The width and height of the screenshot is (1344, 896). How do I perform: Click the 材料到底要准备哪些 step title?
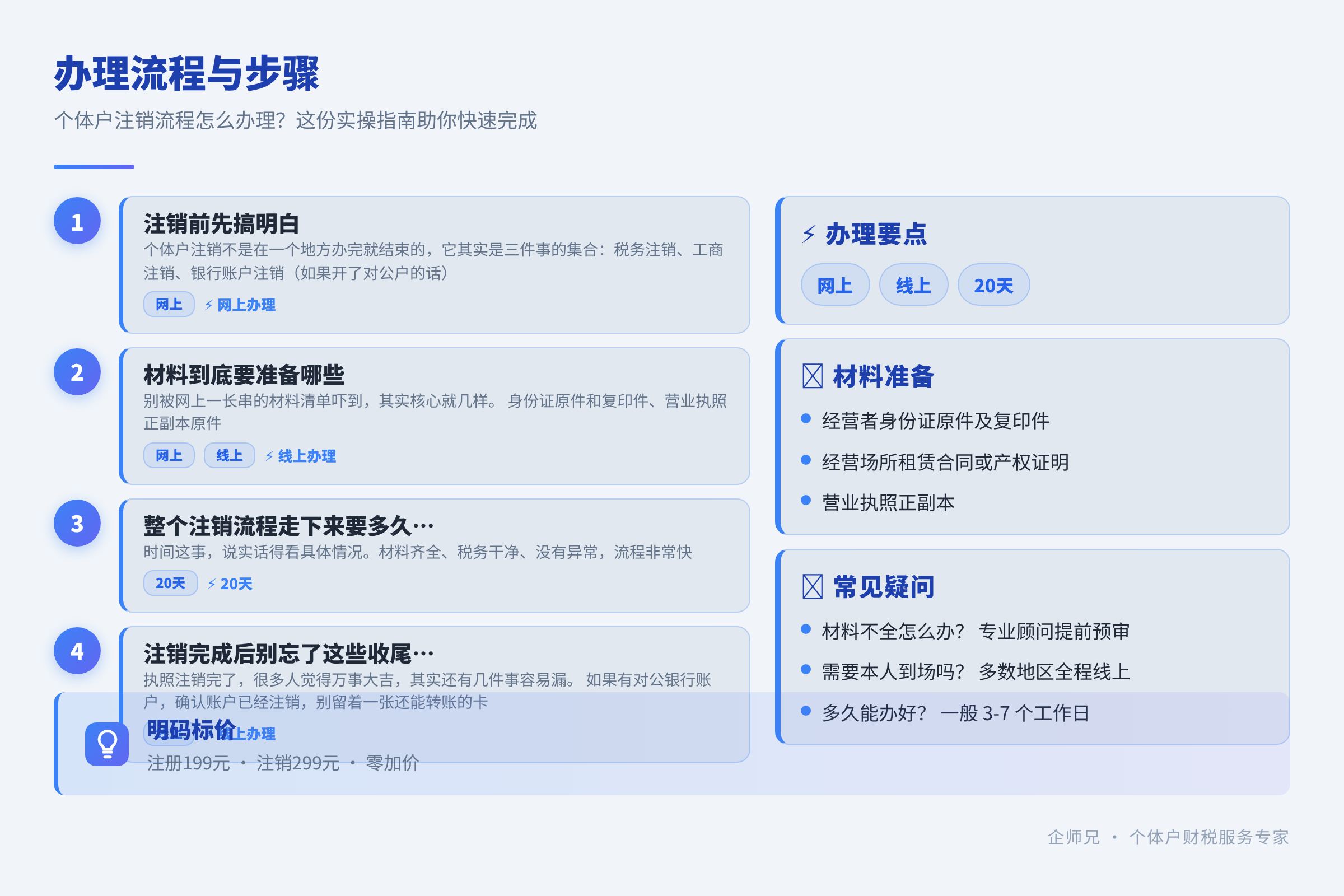(x=244, y=375)
